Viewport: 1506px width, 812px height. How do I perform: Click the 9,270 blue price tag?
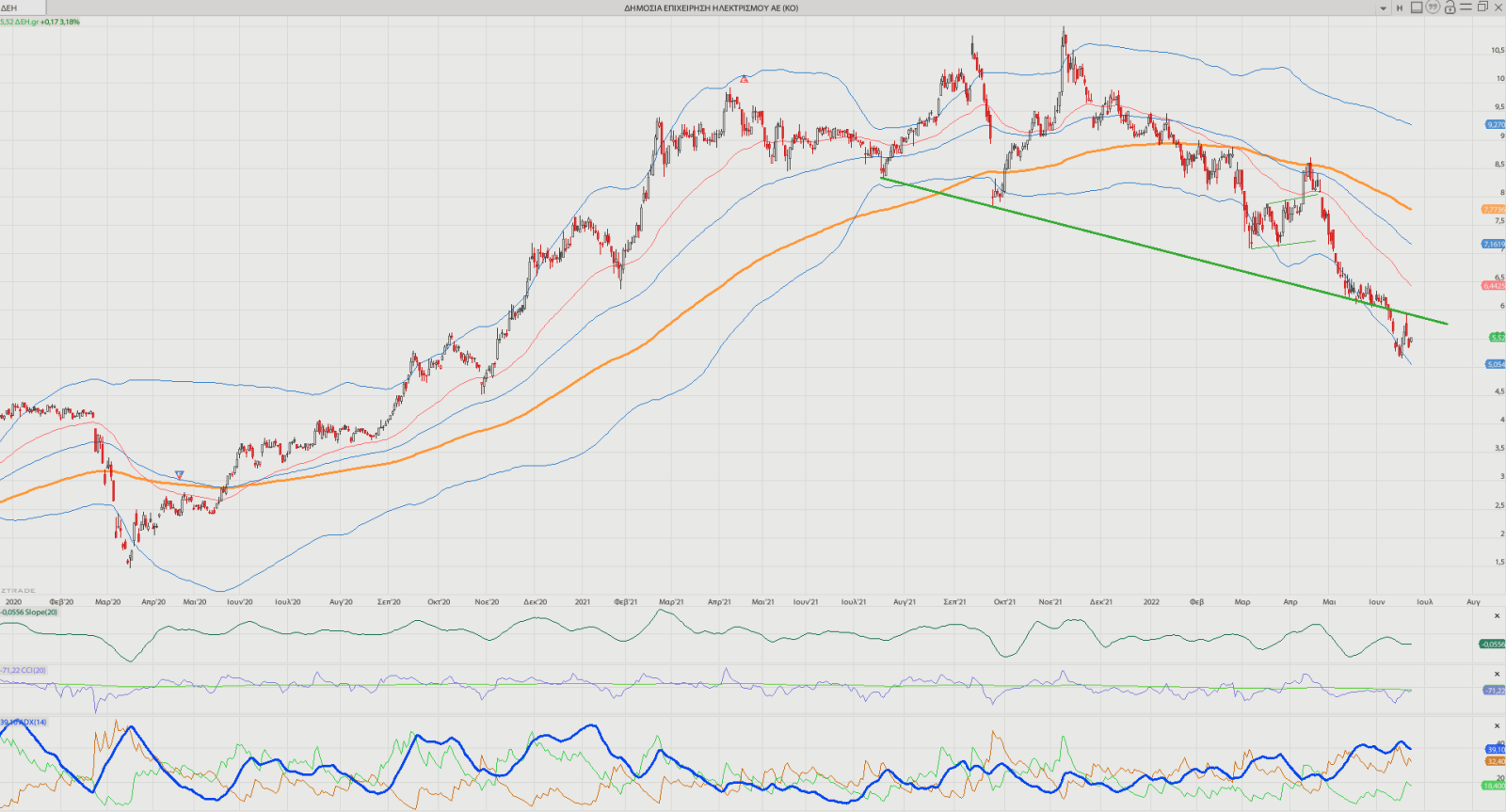coord(1496,124)
